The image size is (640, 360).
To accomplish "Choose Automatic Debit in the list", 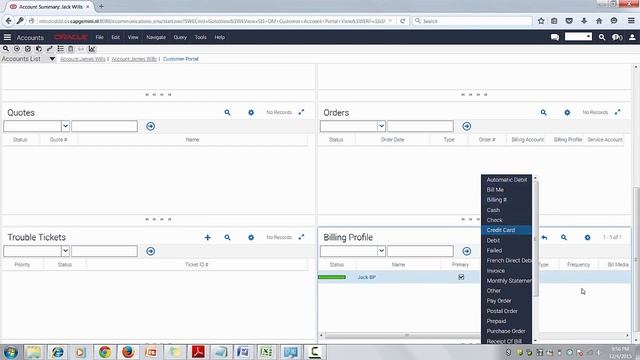I will pyautogui.click(x=506, y=180).
